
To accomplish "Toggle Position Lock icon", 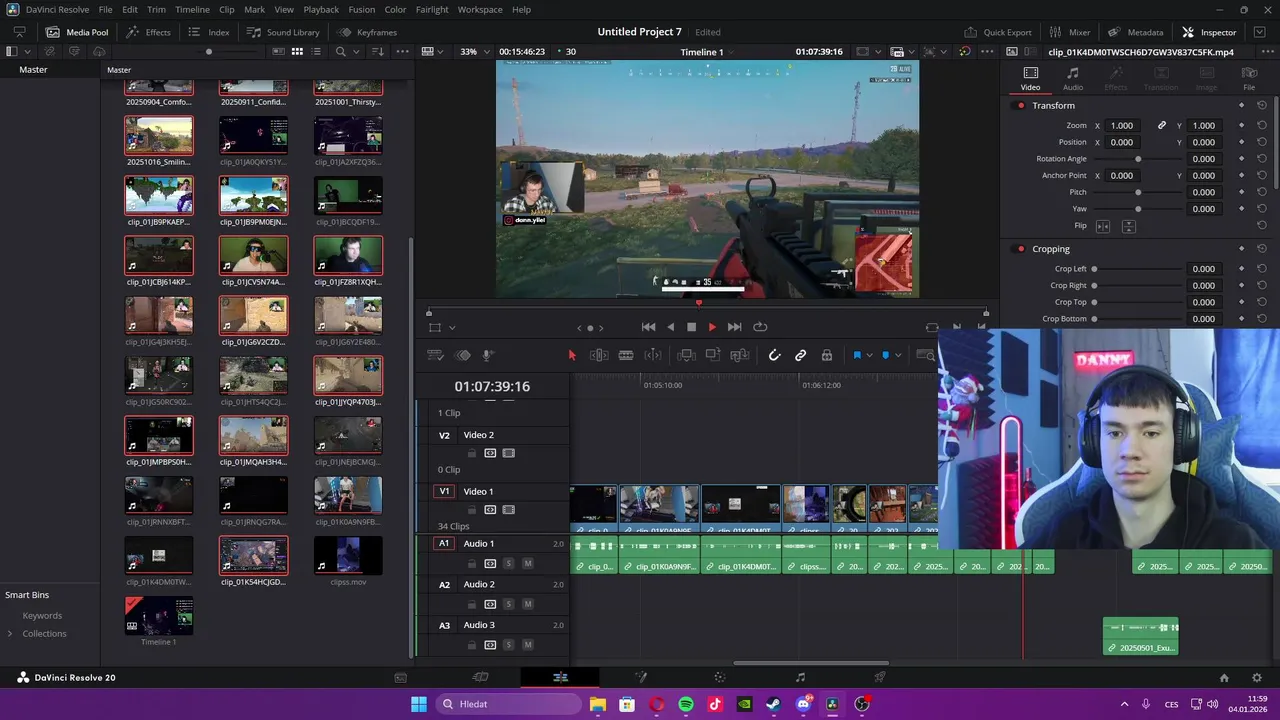I will [x=827, y=355].
